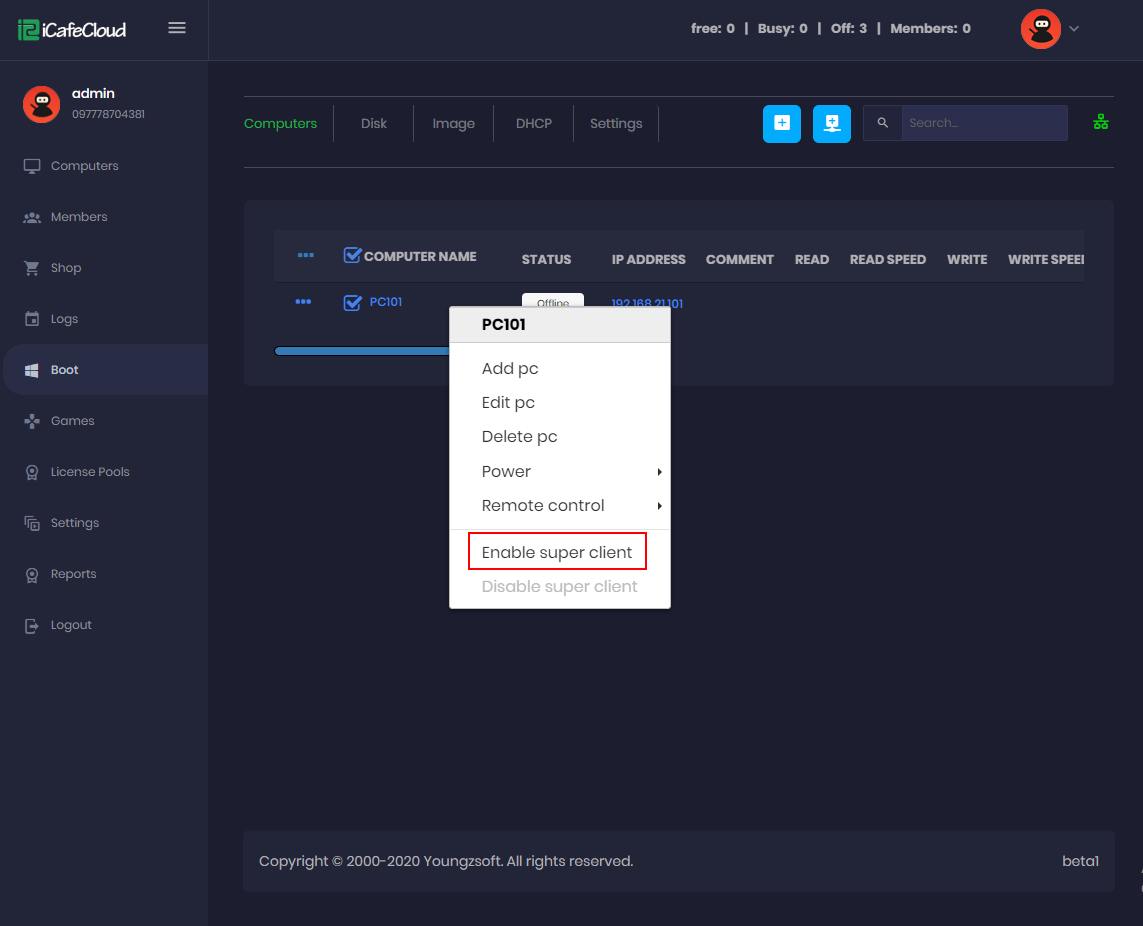Open Reports in the sidebar
Image resolution: width=1143 pixels, height=926 pixels.
tap(73, 574)
